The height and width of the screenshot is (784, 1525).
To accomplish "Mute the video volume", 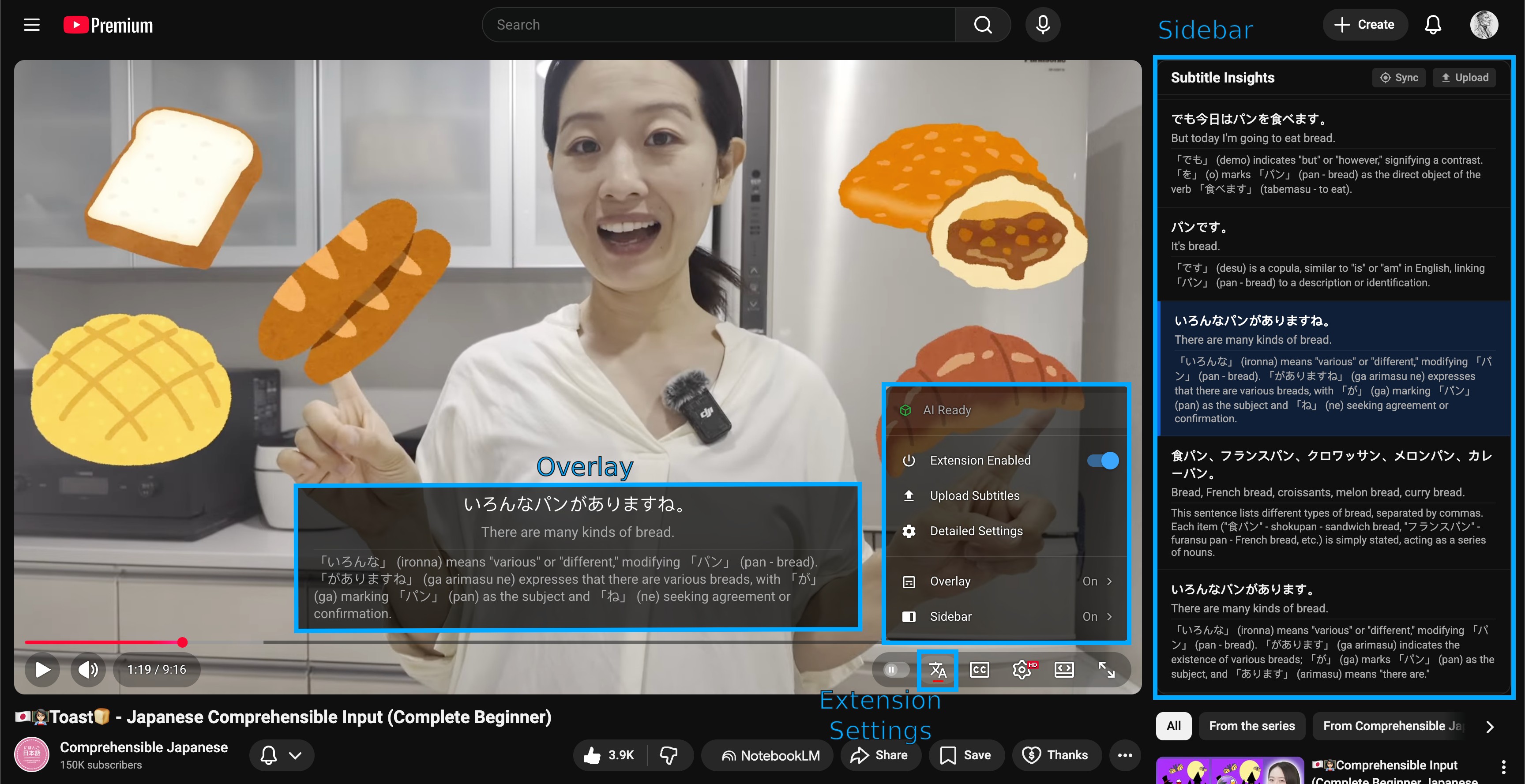I will click(88, 670).
